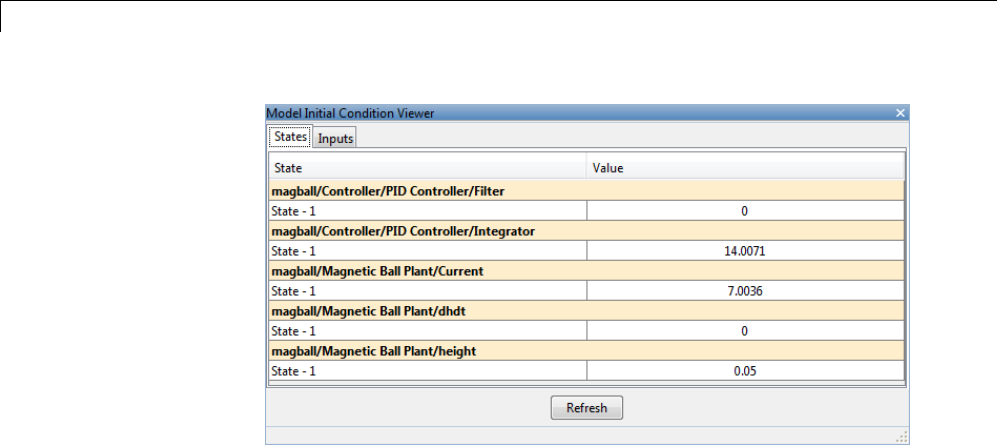The height and width of the screenshot is (445, 997).
Task: Click the dhdt state value 0 field
Action: (745, 331)
